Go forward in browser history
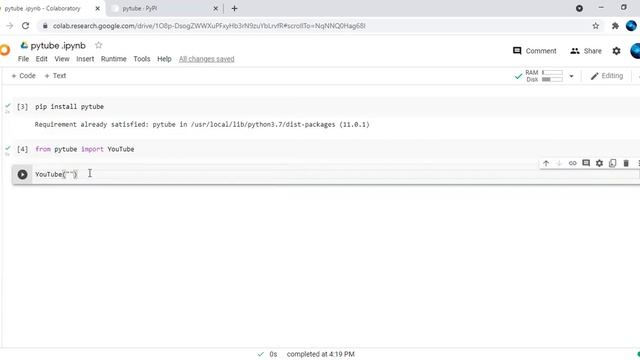640x360 pixels. click(9, 26)
